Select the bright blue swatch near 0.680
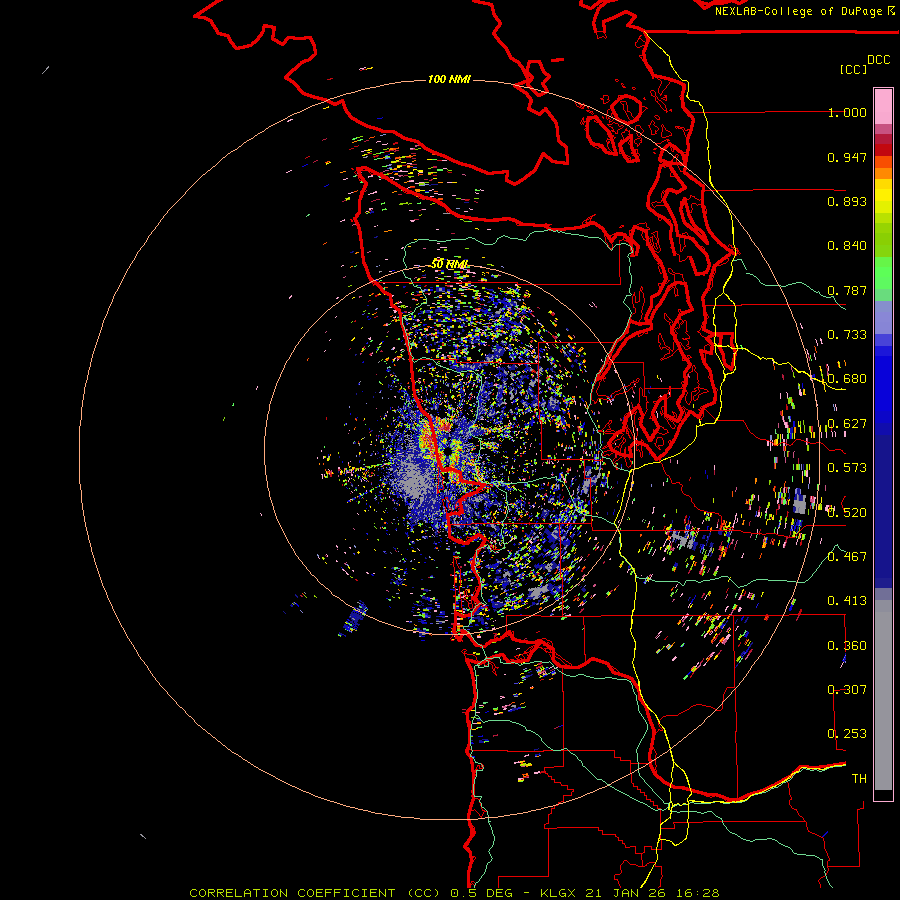900x900 pixels. [883, 385]
